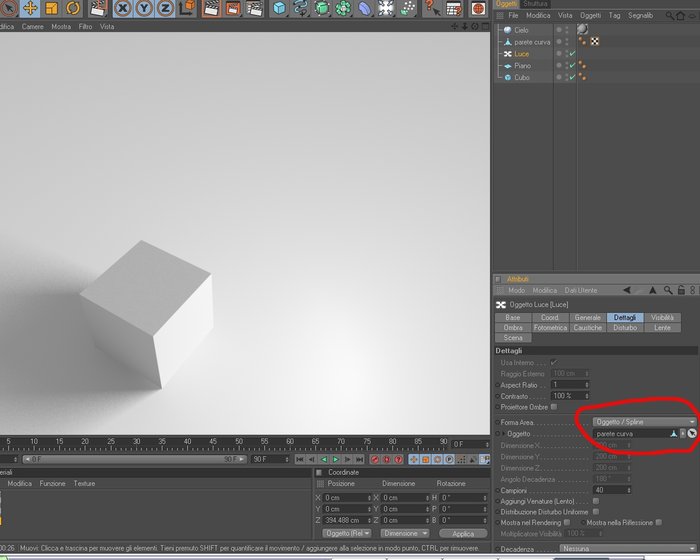Click the object picker icon beside parete curva

tap(692, 433)
